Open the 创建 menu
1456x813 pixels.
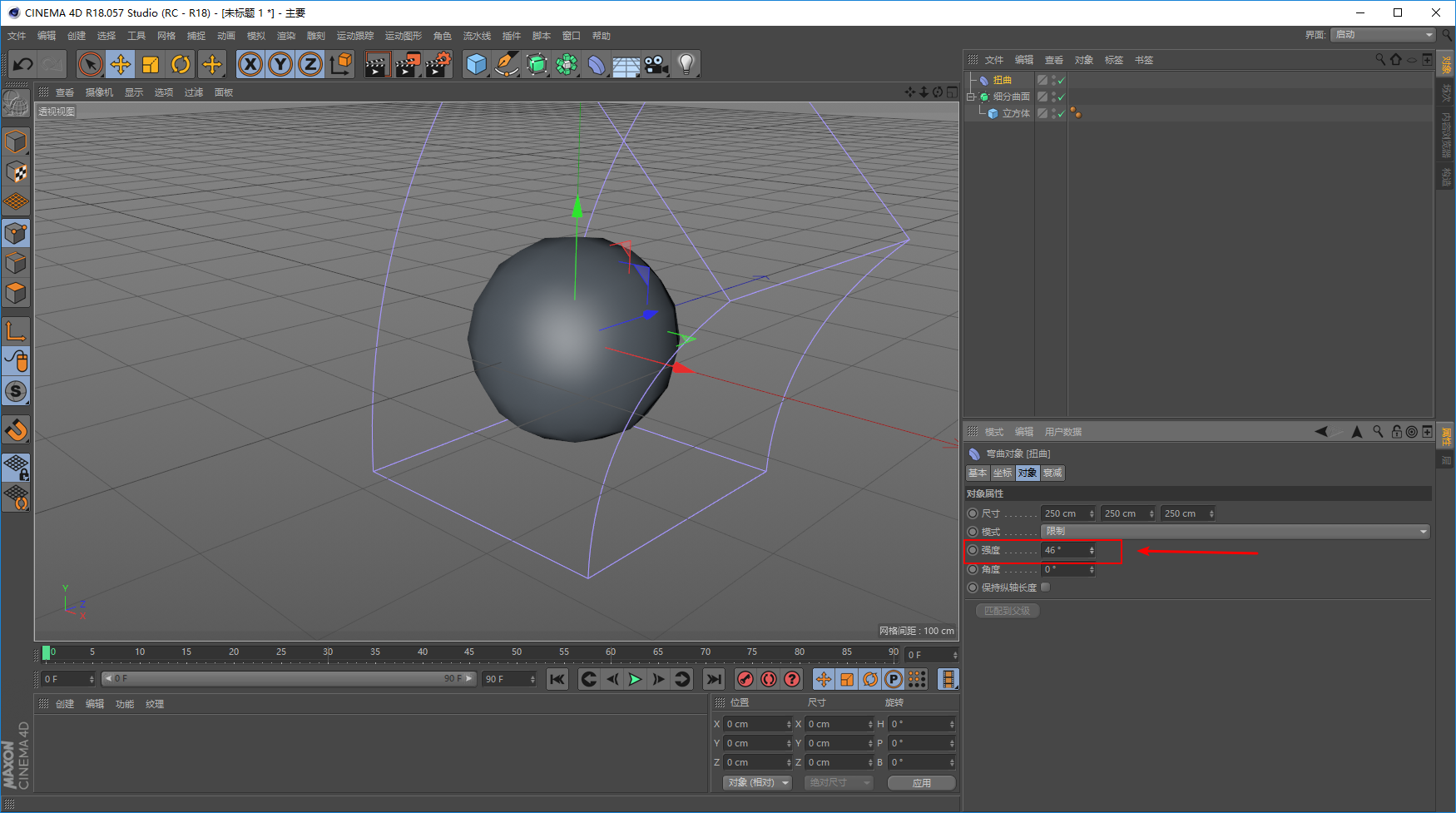click(77, 36)
